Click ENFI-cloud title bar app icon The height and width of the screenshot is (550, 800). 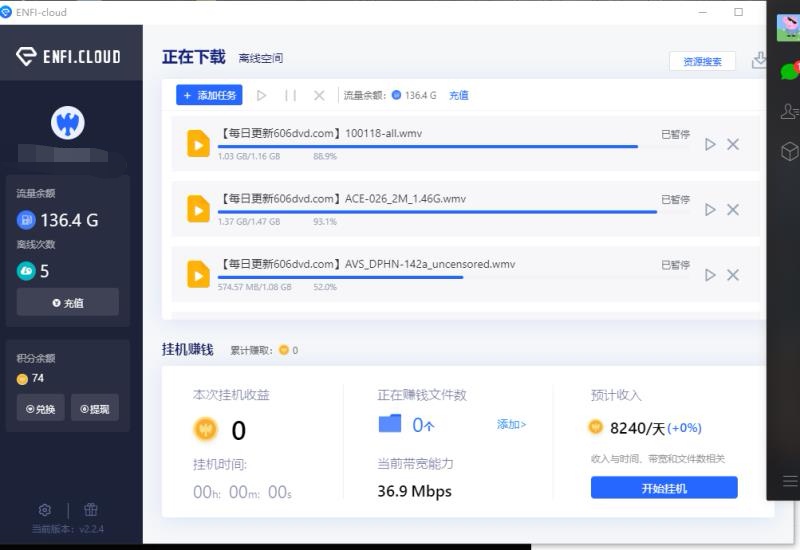point(6,12)
